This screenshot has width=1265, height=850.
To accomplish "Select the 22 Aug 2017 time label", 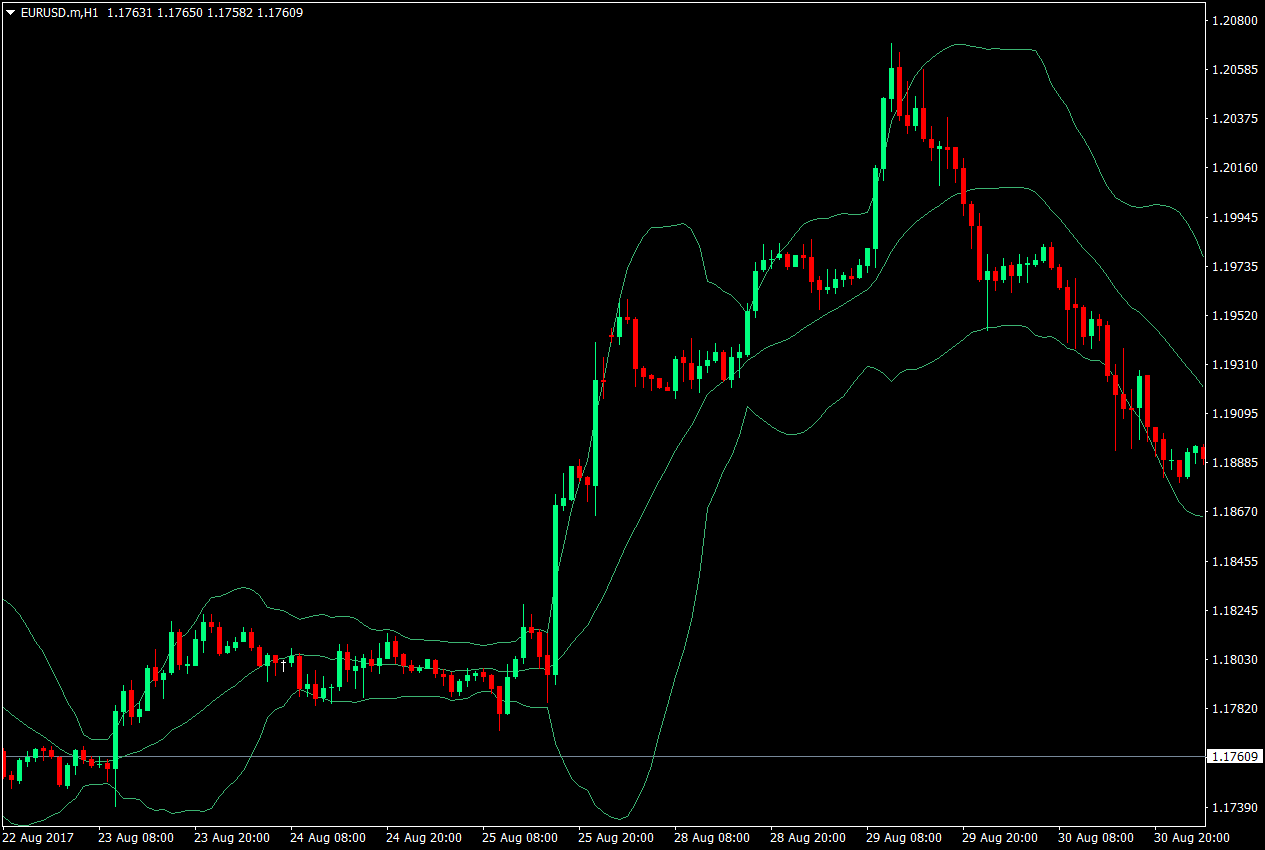I will point(36,839).
